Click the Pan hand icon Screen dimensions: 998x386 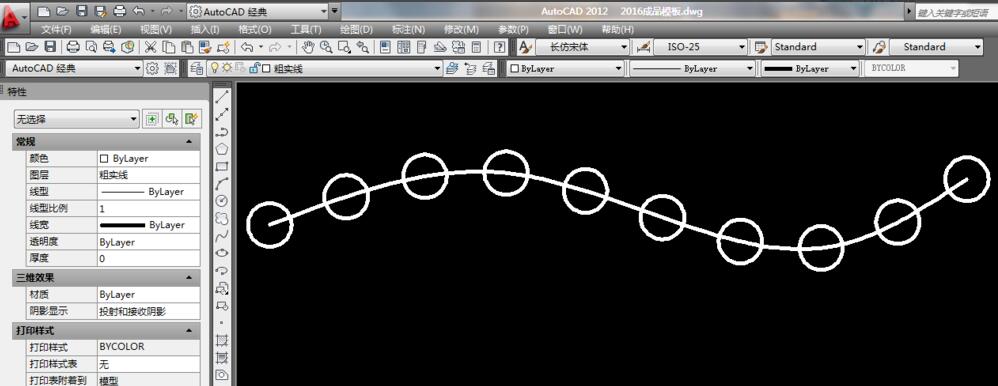point(308,46)
